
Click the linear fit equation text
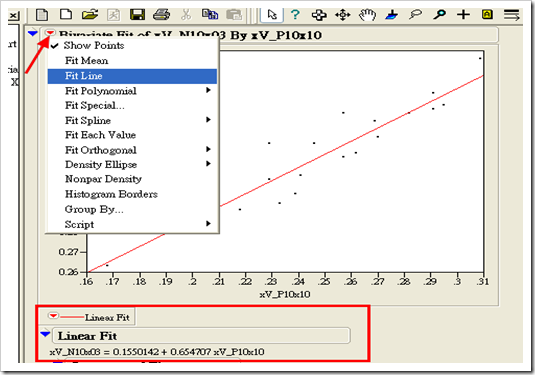(x=157, y=352)
